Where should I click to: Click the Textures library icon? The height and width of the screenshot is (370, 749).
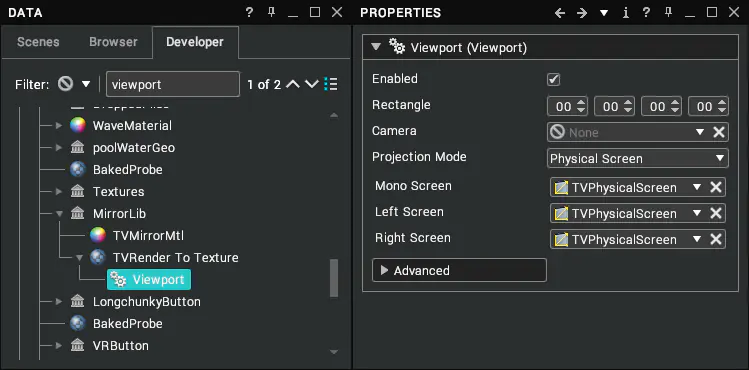coord(77,192)
